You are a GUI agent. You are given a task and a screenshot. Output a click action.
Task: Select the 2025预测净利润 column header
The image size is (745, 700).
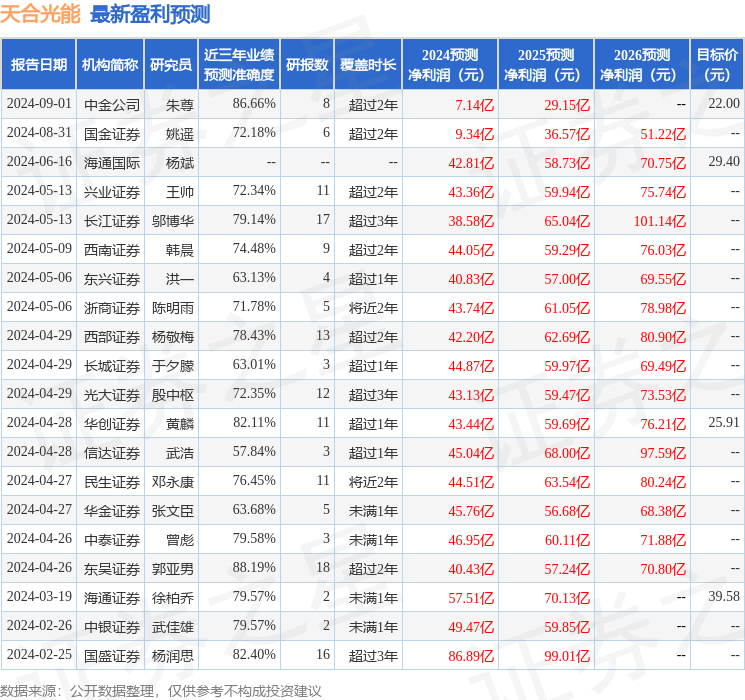tap(545, 65)
